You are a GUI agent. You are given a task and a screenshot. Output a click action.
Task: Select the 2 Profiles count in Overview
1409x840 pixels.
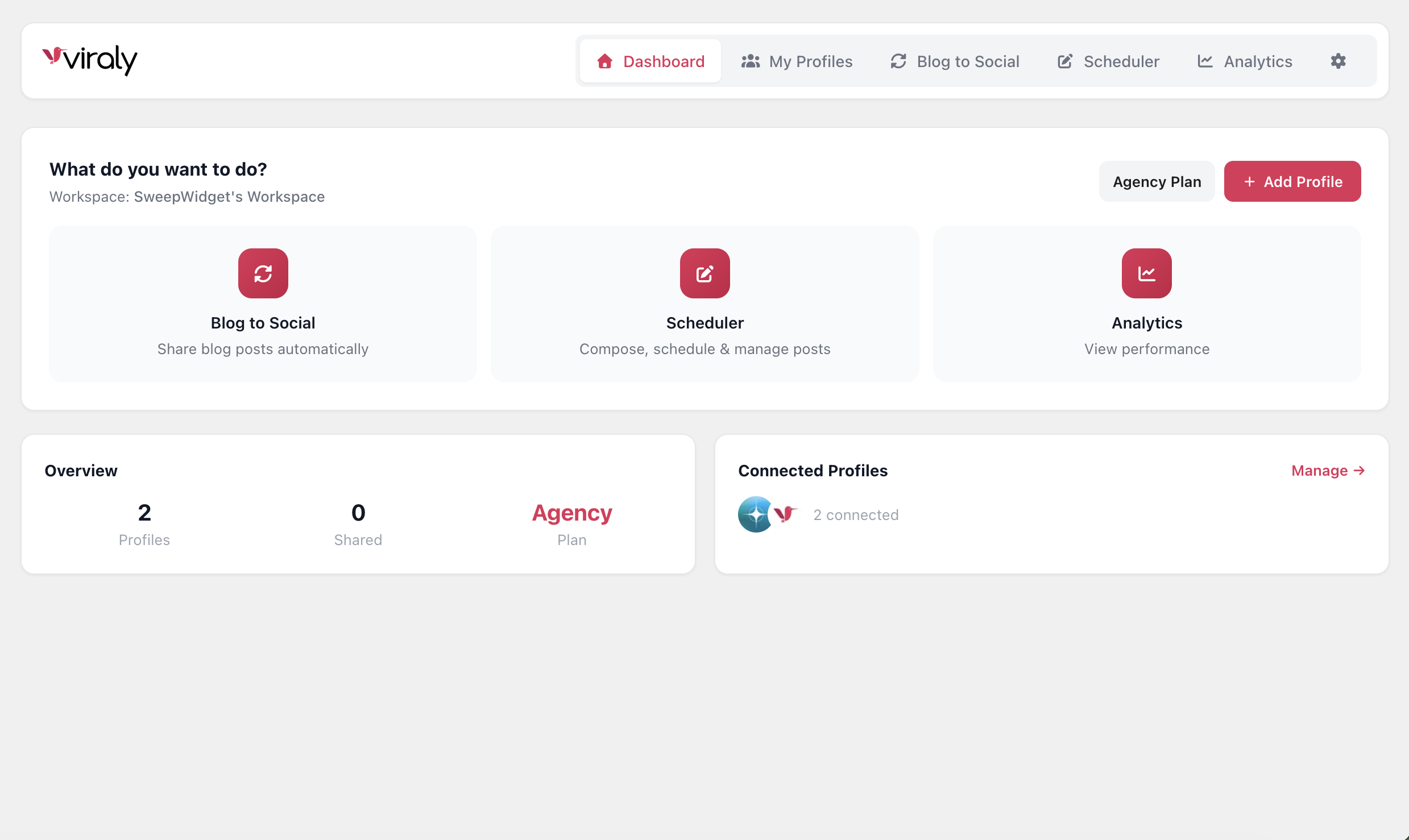(x=144, y=523)
